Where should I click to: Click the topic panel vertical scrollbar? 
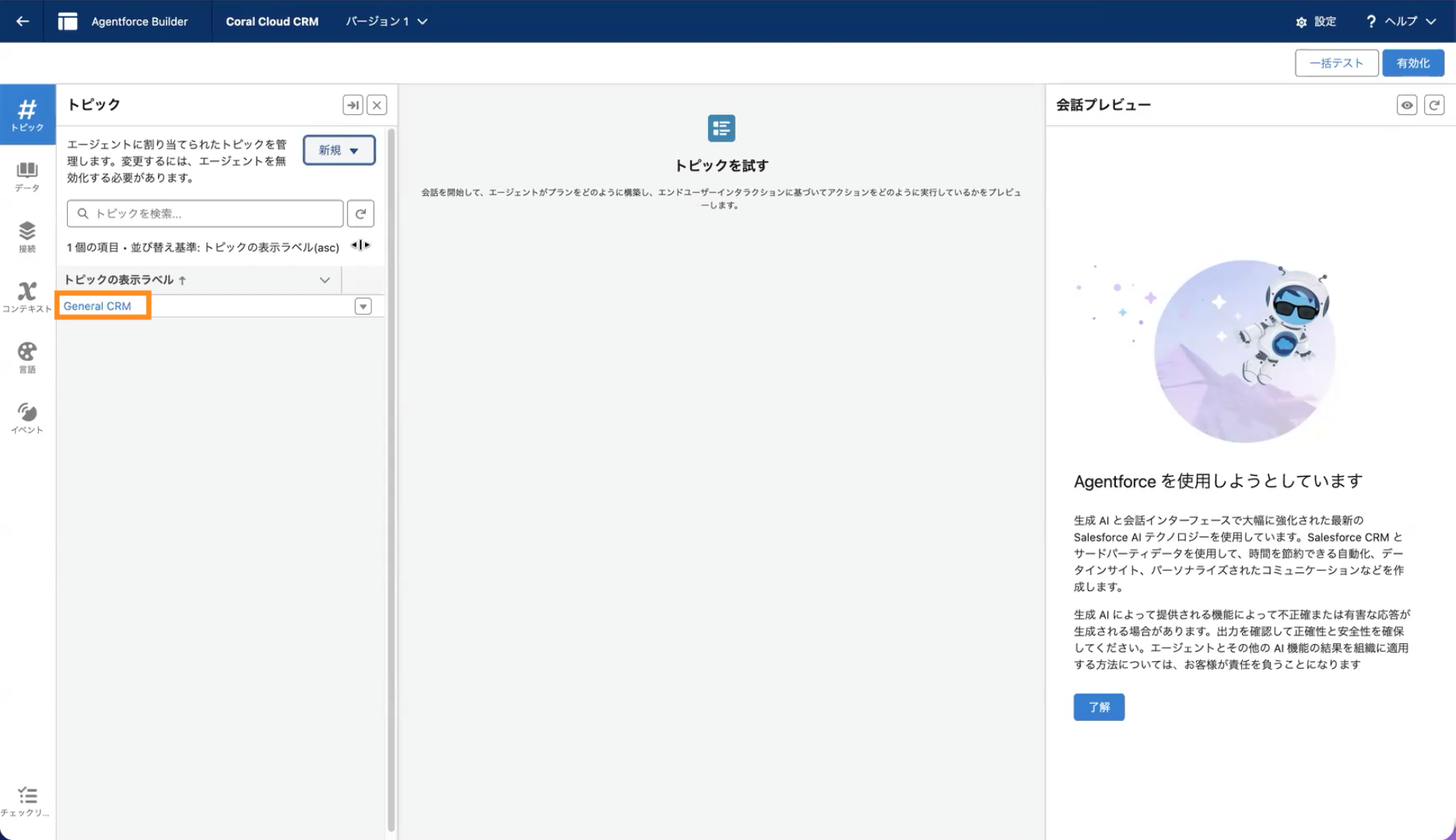click(391, 480)
